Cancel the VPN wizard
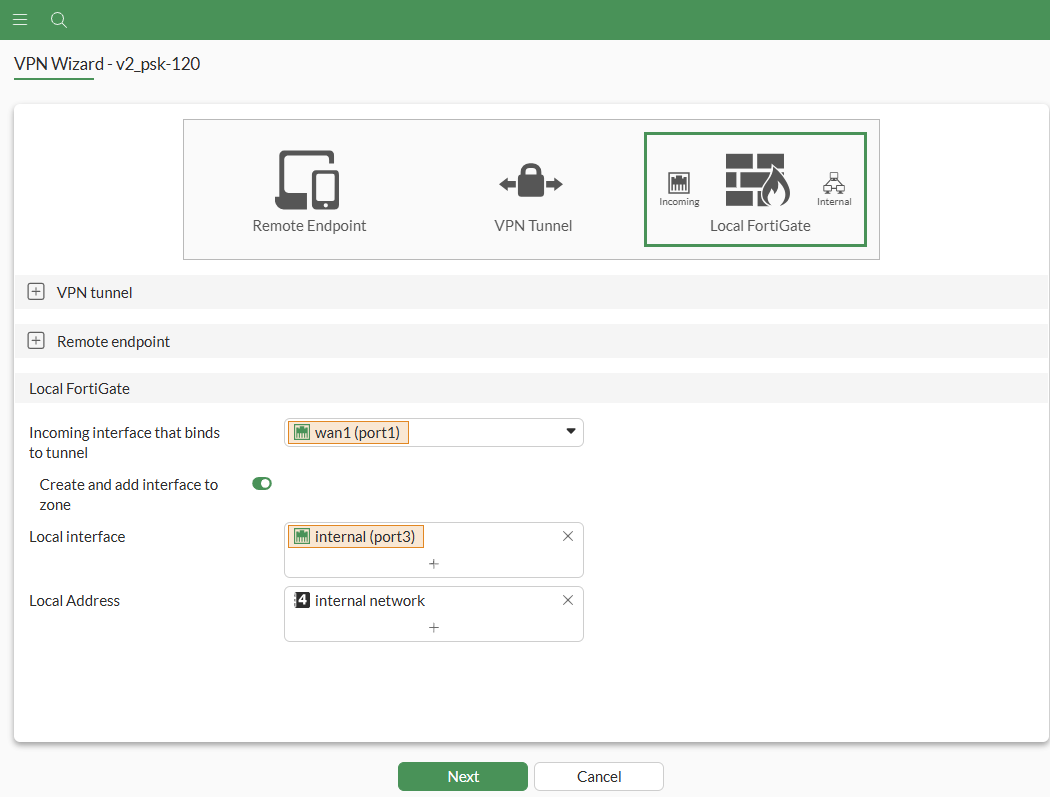 [x=598, y=776]
